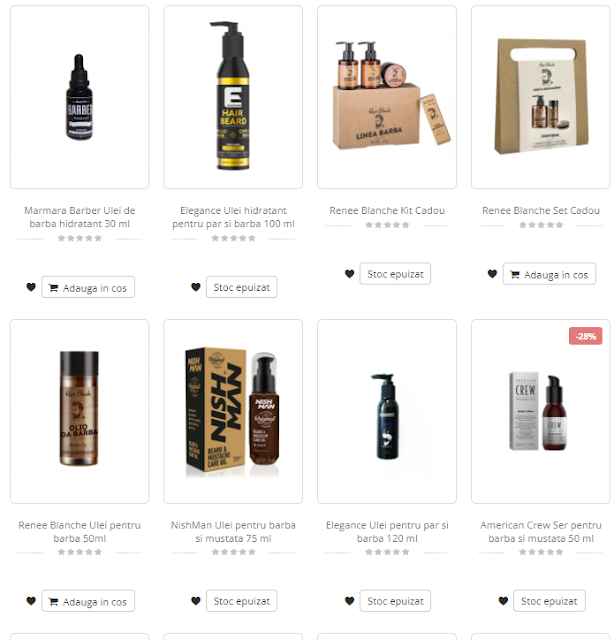614x640 pixels.
Task: Open NishMan Ulei pentru barba si mustata title
Action: pos(233,531)
